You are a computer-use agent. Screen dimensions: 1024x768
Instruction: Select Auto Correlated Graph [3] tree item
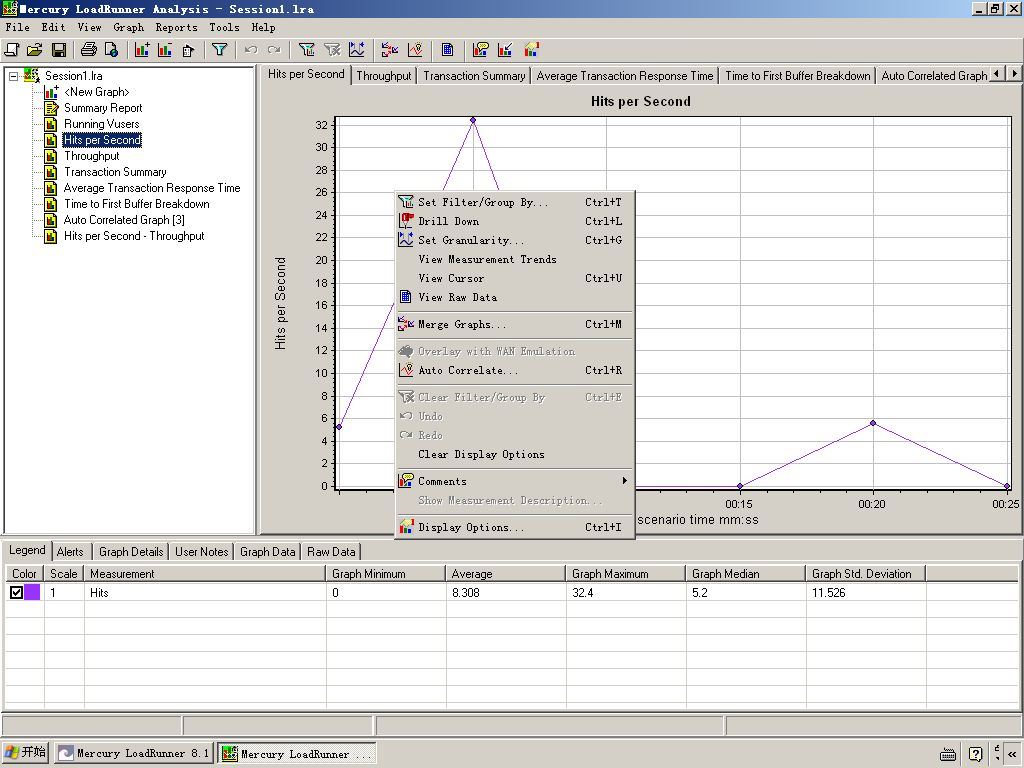tap(124, 220)
